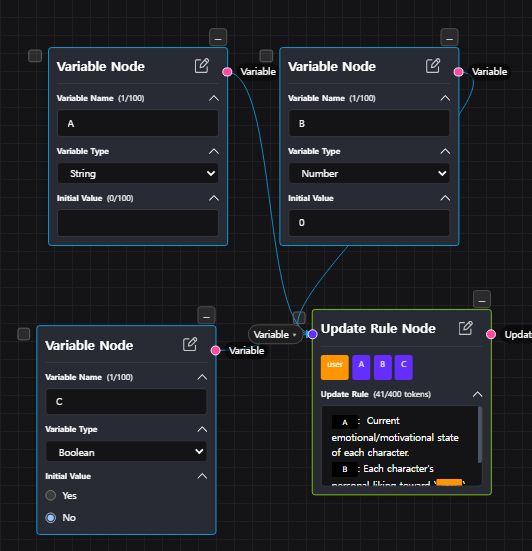The width and height of the screenshot is (532, 551).
Task: Click purple input port of Update Rule Node
Action: click(312, 334)
